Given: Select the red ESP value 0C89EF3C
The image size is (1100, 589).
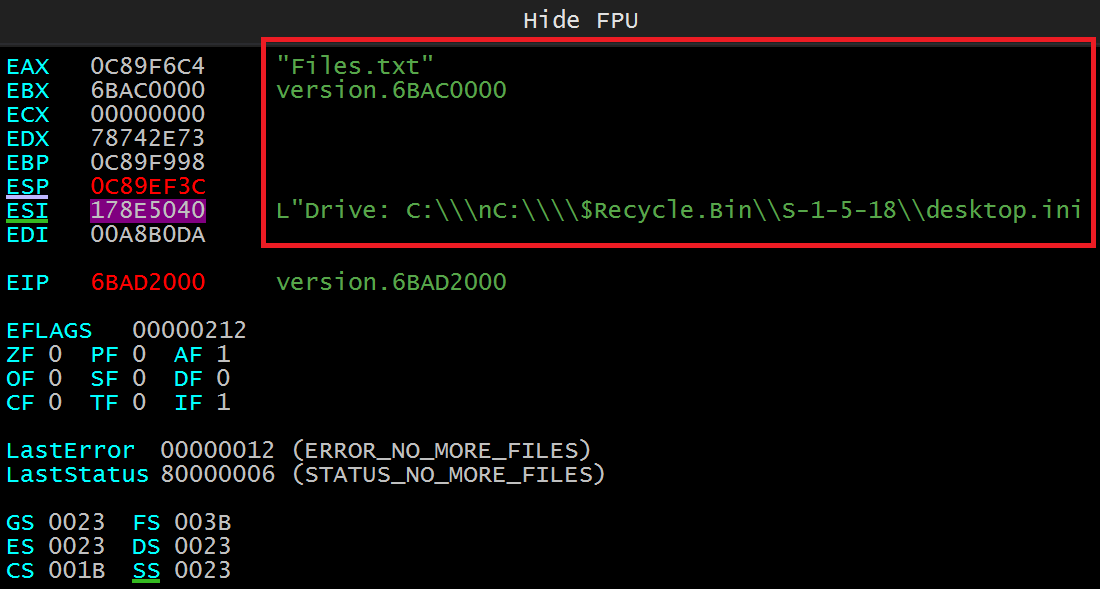Looking at the screenshot, I should pos(147,187).
